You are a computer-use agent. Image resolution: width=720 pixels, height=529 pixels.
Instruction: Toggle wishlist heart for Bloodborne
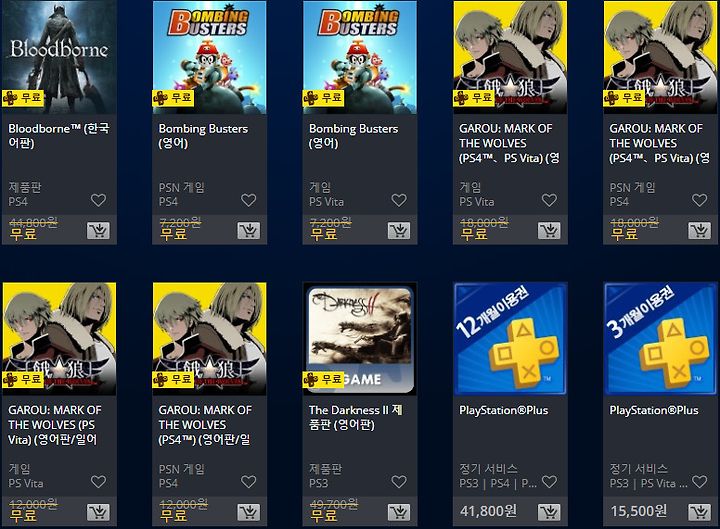pos(98,200)
